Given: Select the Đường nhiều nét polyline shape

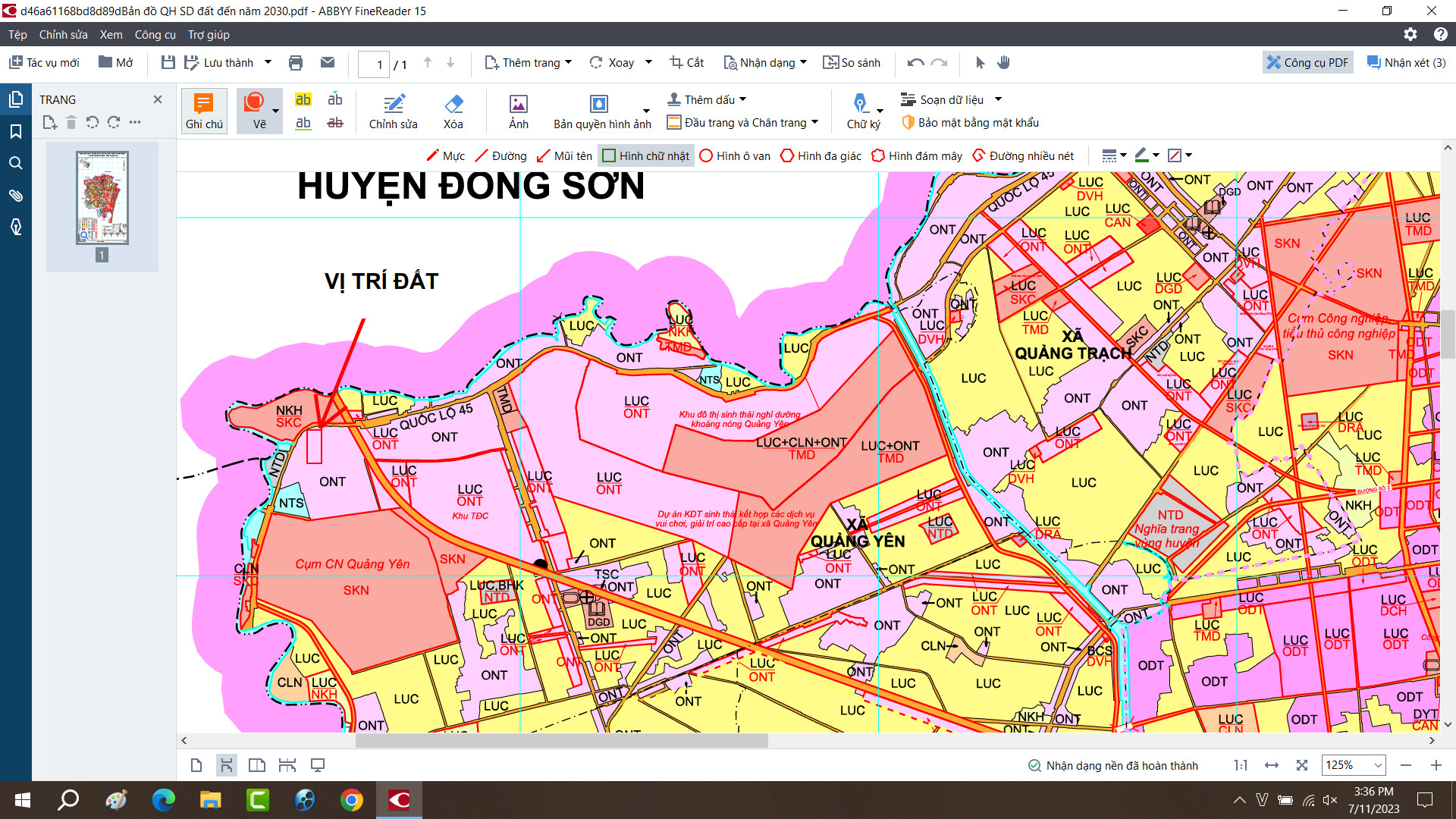Looking at the screenshot, I should [1023, 155].
